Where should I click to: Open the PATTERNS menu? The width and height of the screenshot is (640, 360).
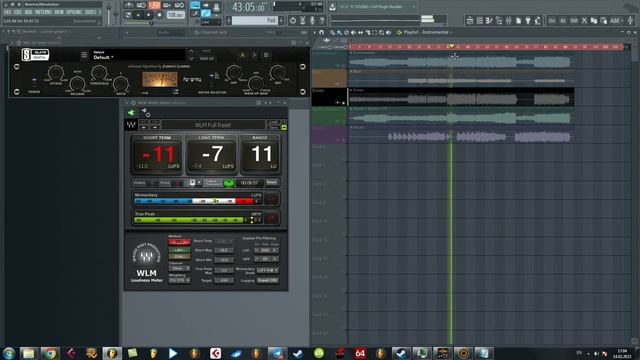(x=43, y=12)
